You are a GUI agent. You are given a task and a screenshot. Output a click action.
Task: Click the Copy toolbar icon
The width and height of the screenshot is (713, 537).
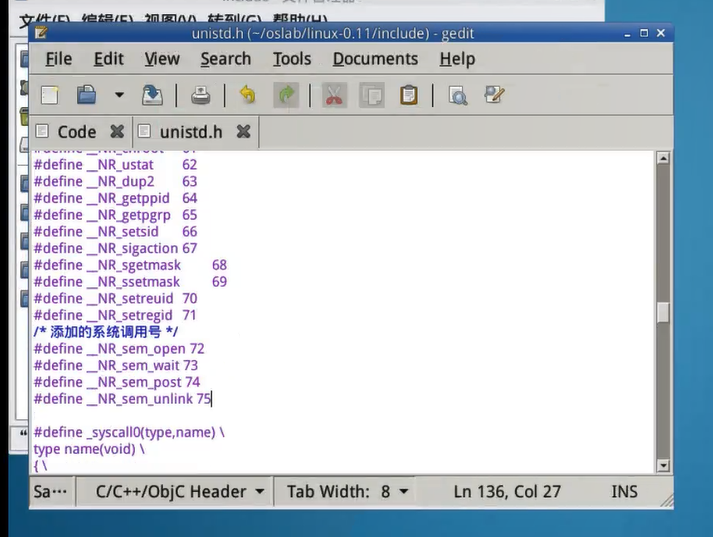[x=371, y=95]
